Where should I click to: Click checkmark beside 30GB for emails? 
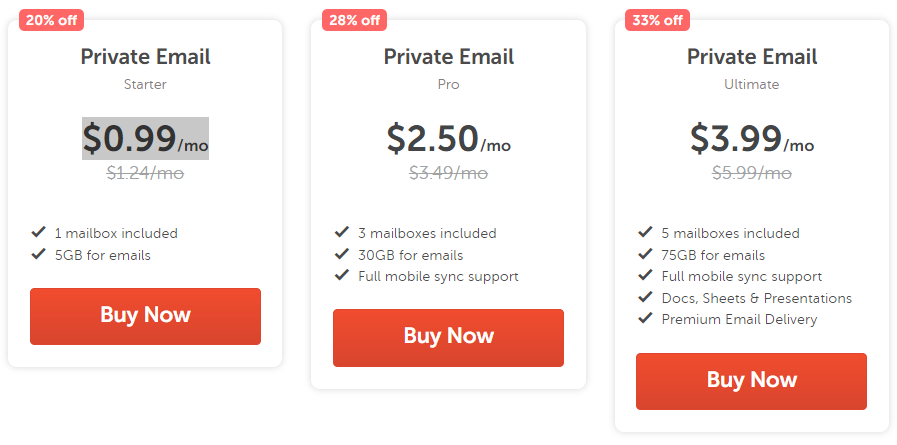(342, 255)
